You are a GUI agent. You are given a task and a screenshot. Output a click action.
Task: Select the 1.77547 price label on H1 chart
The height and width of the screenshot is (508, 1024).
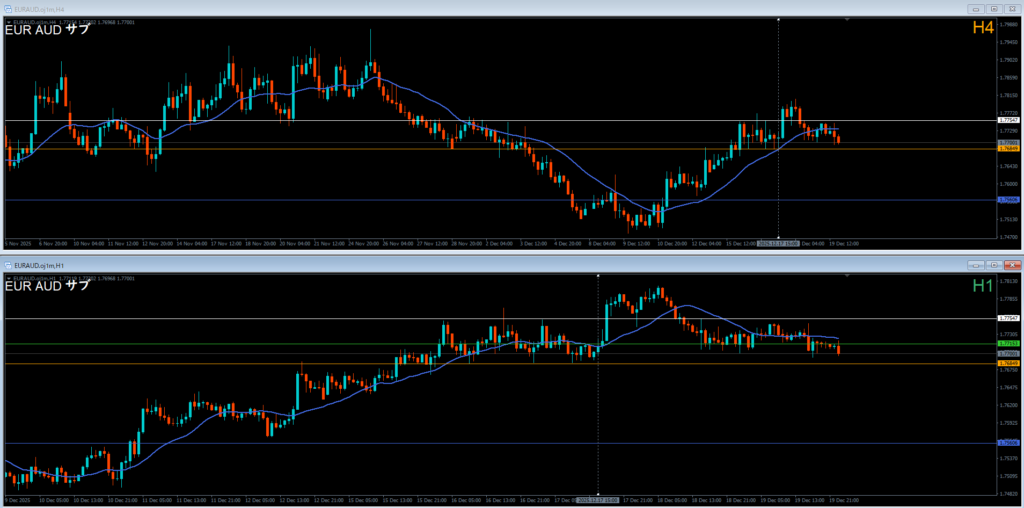[x=1008, y=318]
